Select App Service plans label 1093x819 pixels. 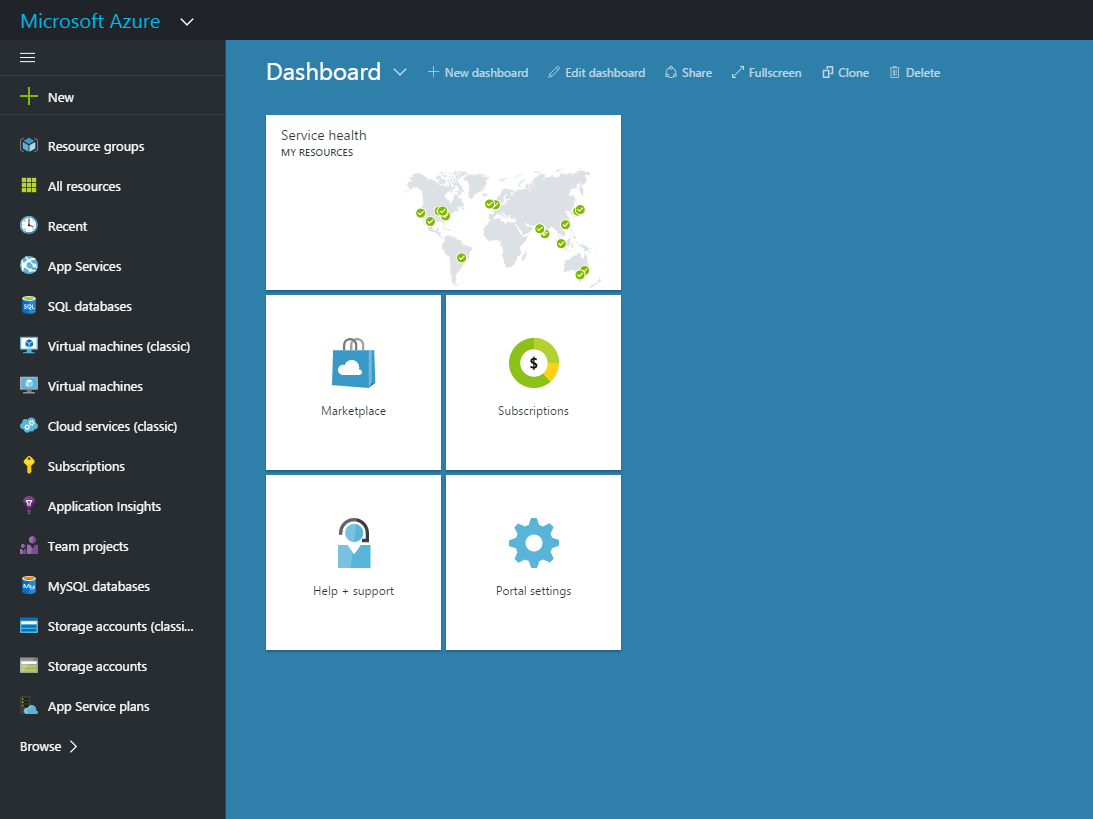98,706
